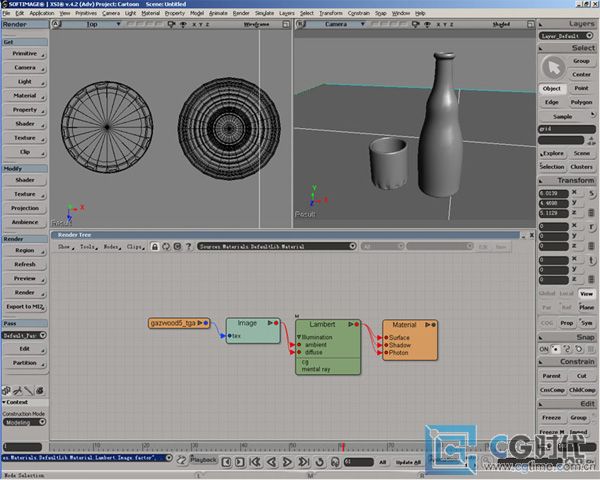Screen dimensions: 600x480
Task: Maximize the Camera viewport with corner icon
Action: point(530,24)
